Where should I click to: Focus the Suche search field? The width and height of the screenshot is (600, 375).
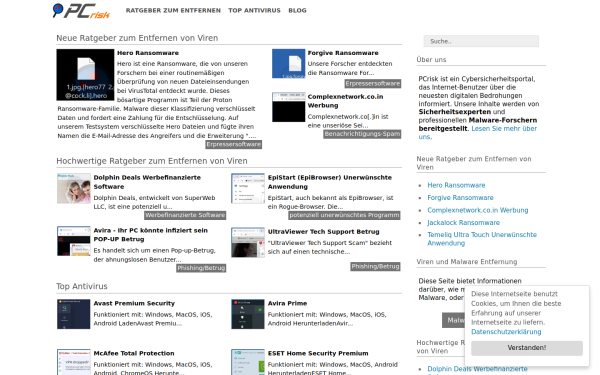coord(481,41)
